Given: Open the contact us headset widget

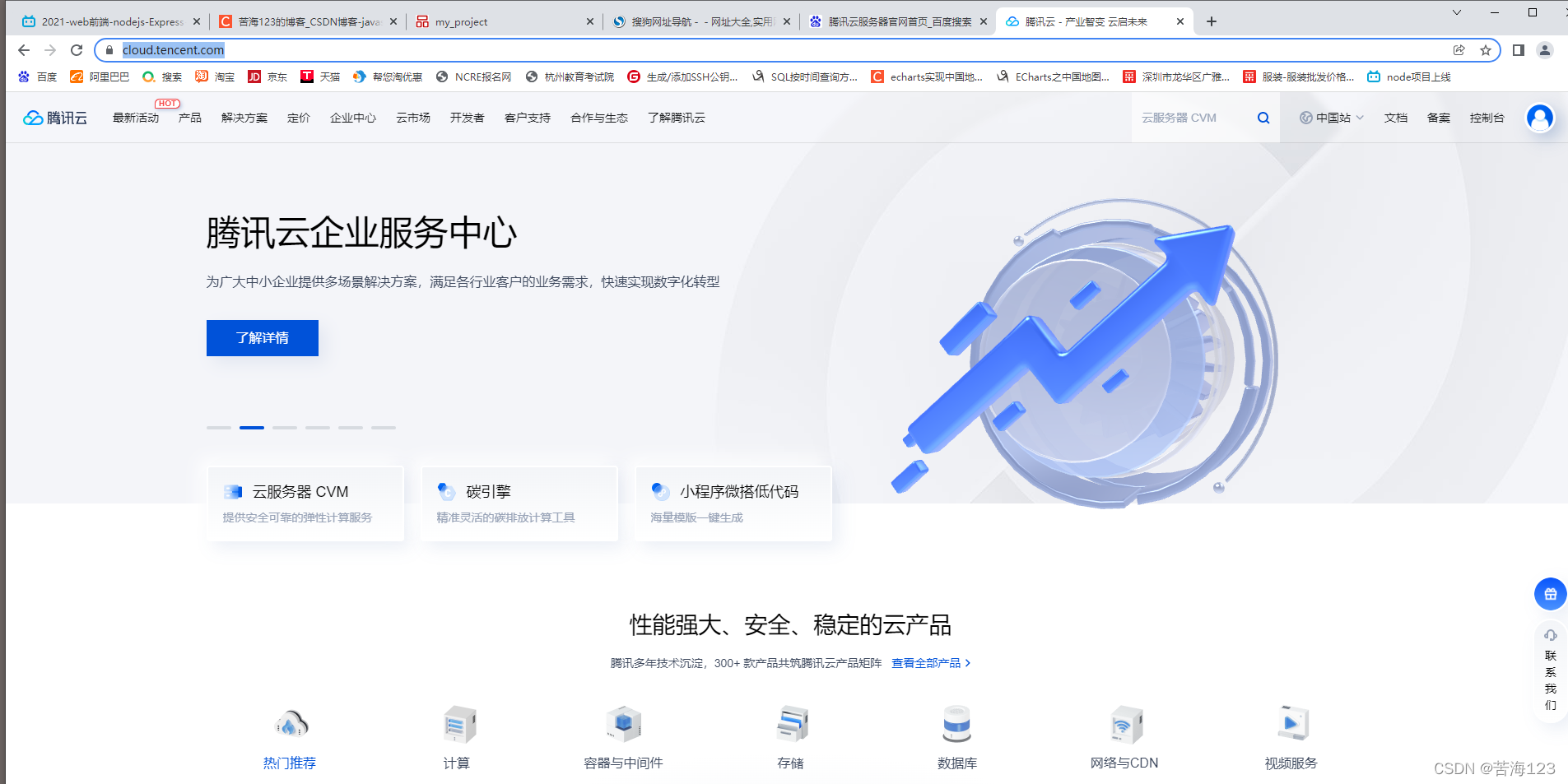Looking at the screenshot, I should click(1551, 670).
